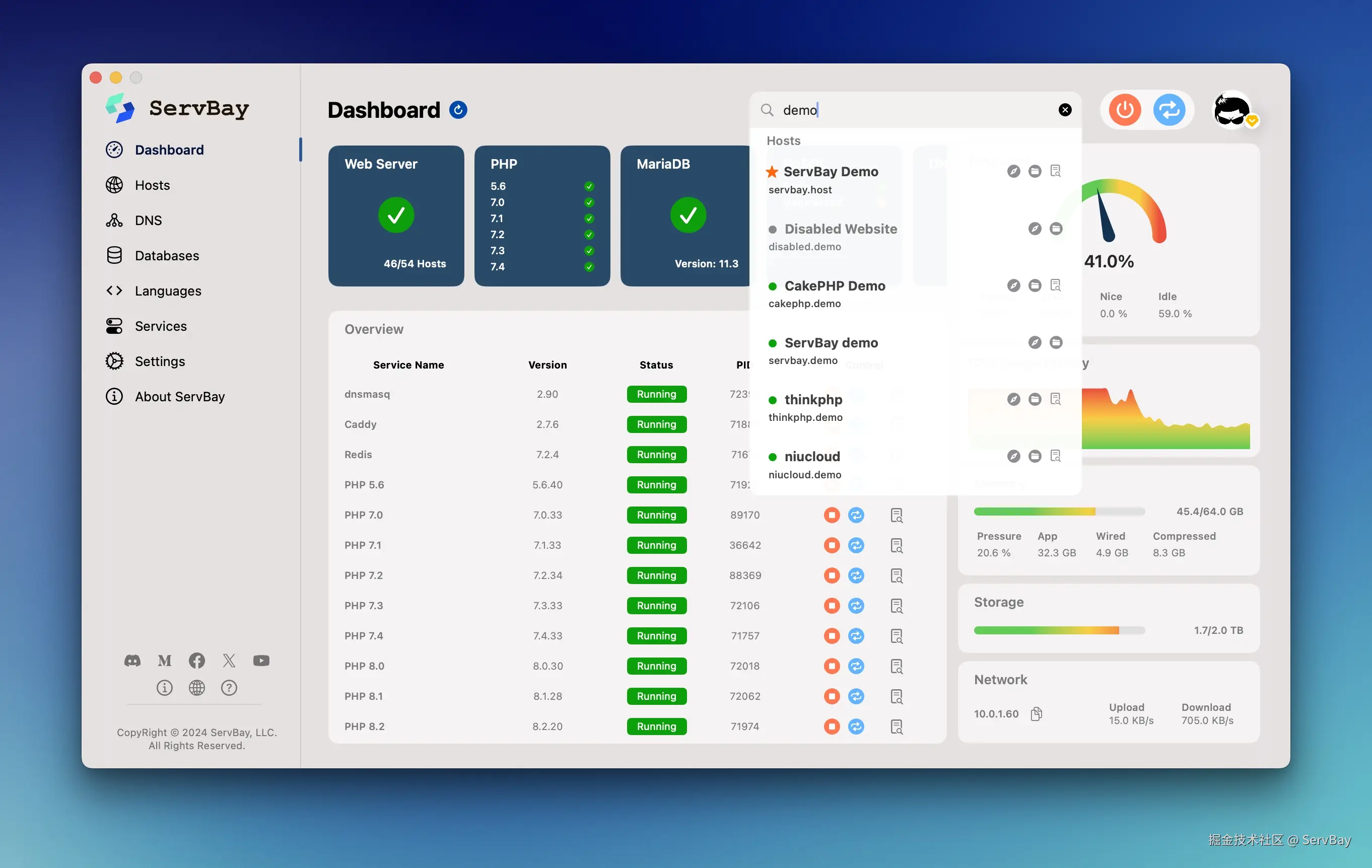Click the blue restart-all services icon

click(1169, 109)
